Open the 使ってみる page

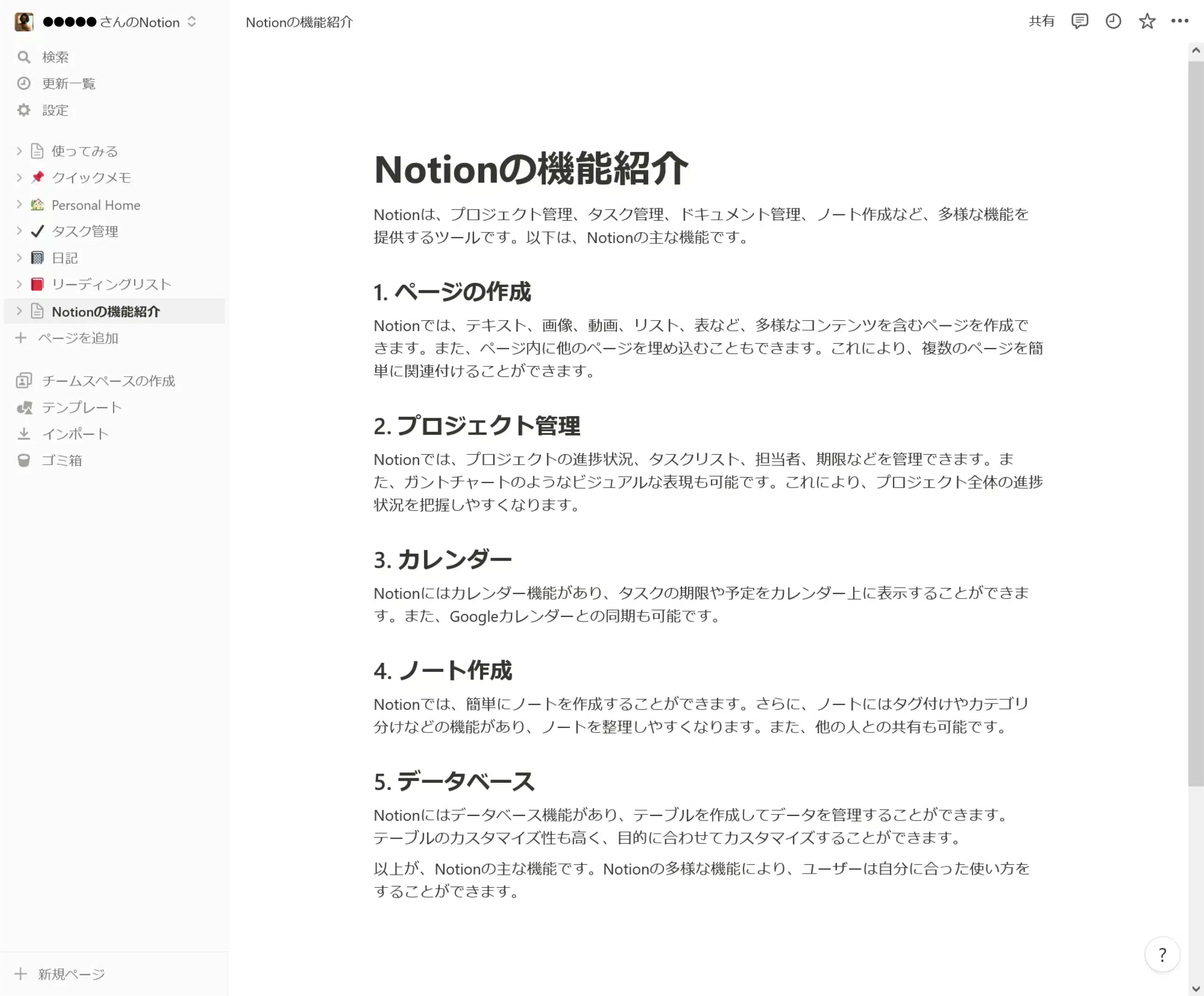point(85,151)
